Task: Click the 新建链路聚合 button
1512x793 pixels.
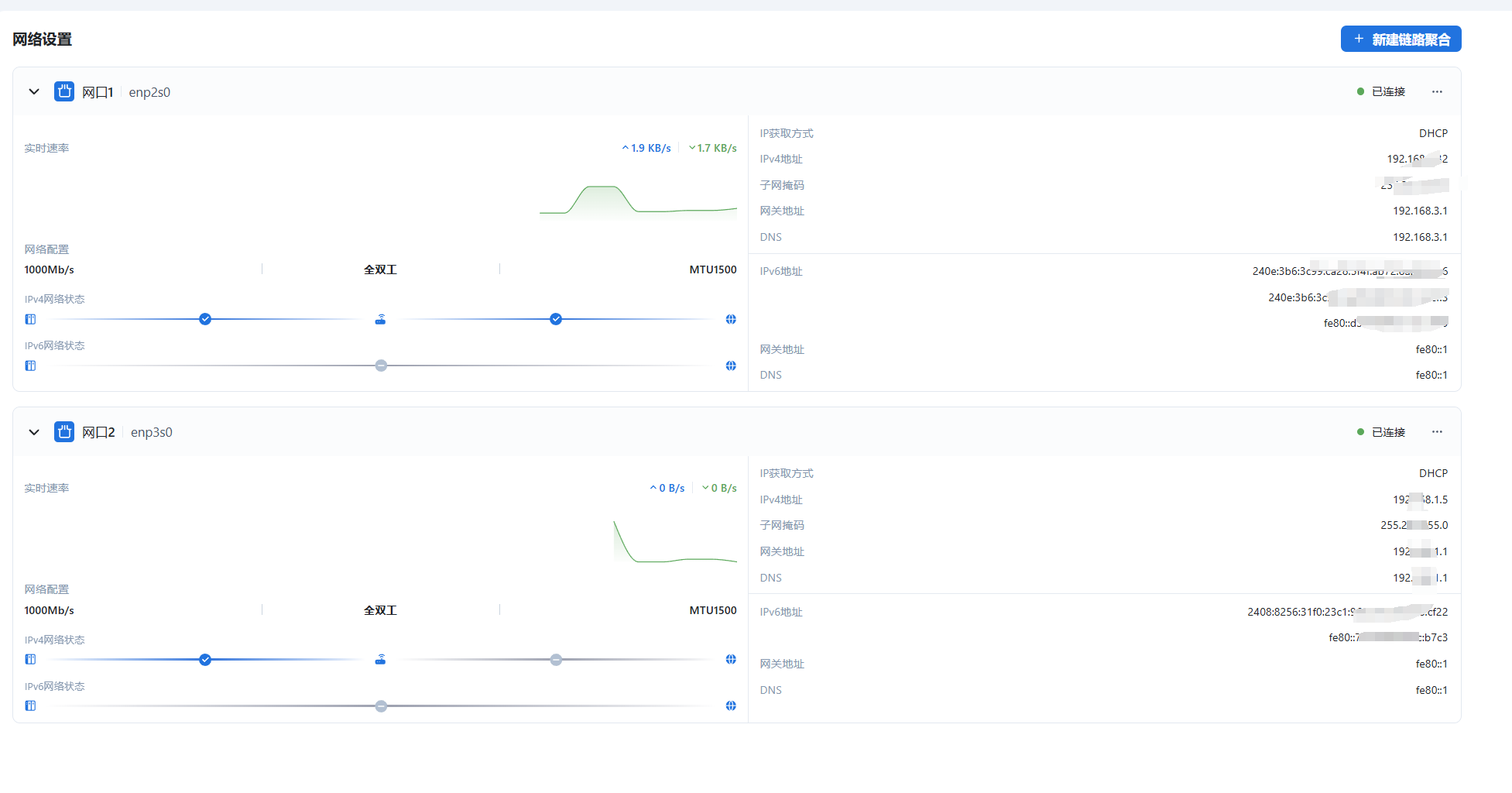Action: pyautogui.click(x=1401, y=39)
